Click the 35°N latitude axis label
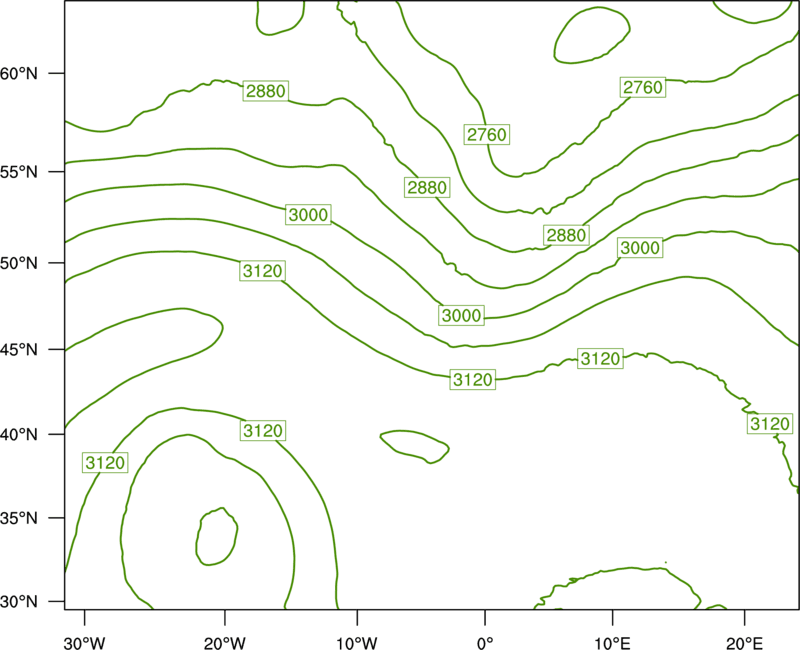Viewport: 800px width, 650px height. (x=19, y=518)
